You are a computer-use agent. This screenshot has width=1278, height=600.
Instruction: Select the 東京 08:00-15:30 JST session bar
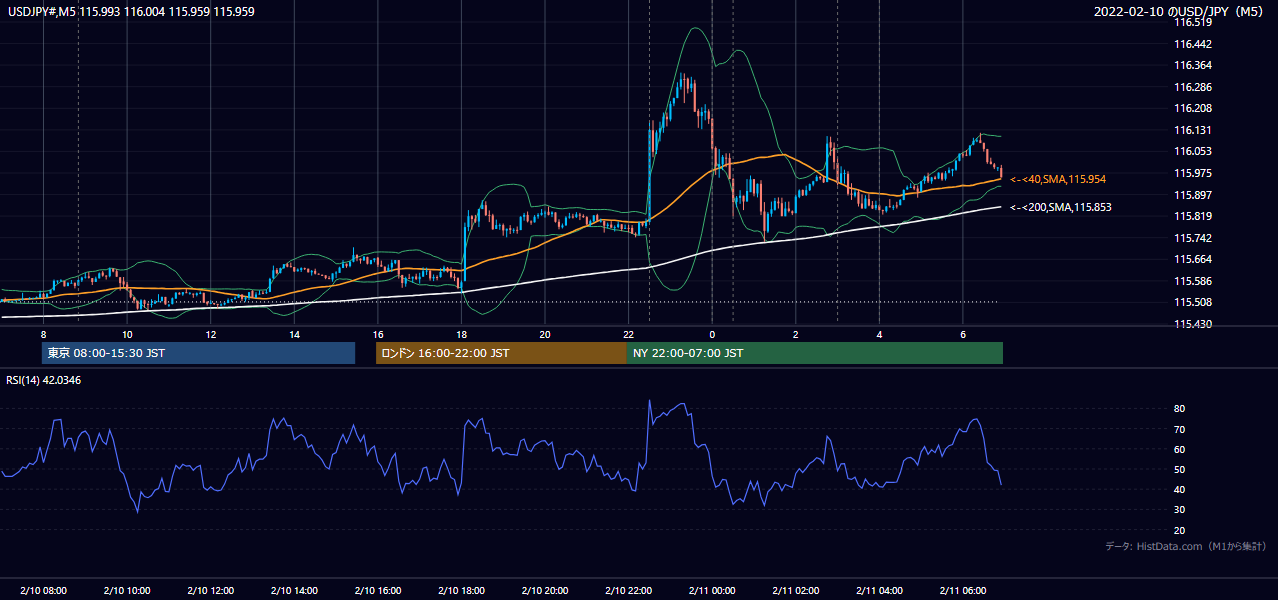(198, 353)
